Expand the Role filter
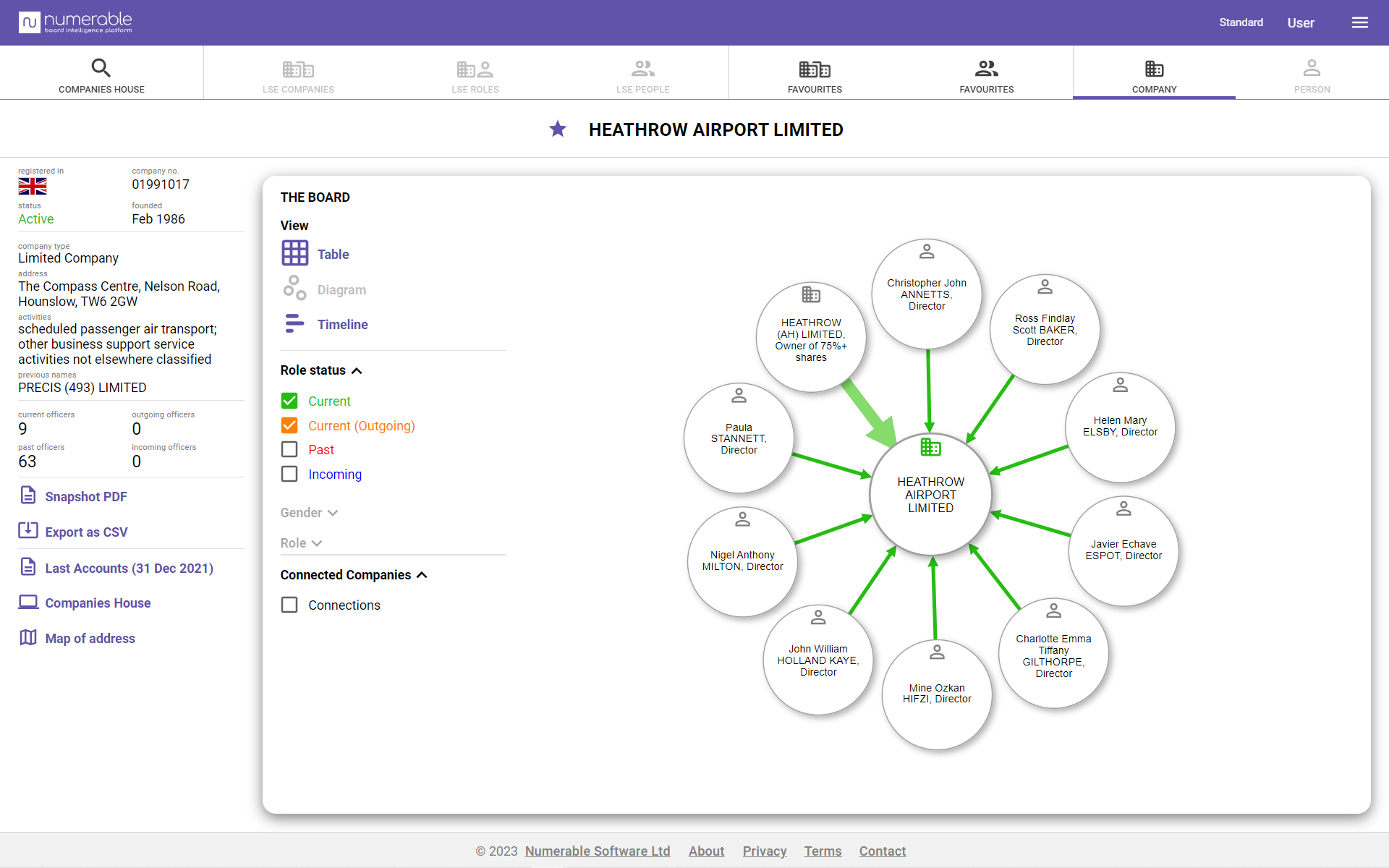Viewport: 1389px width, 868px height. (301, 543)
